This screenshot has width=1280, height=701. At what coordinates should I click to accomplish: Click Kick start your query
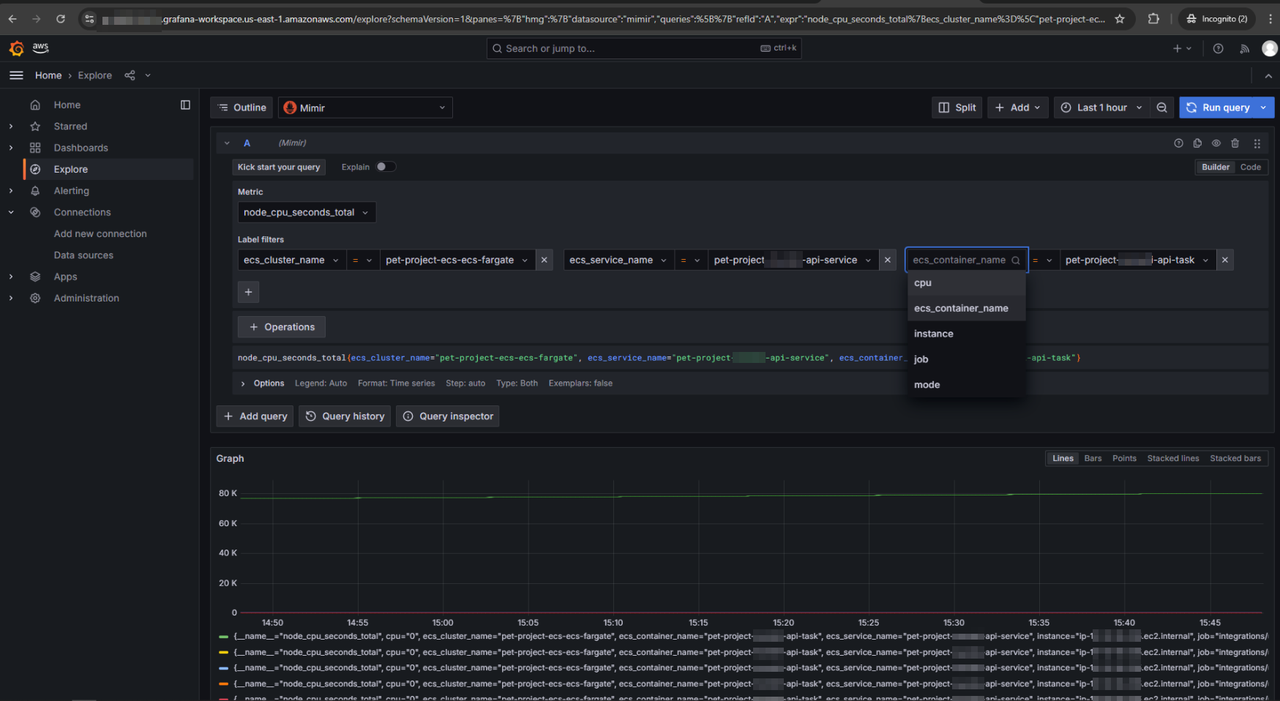(x=279, y=167)
